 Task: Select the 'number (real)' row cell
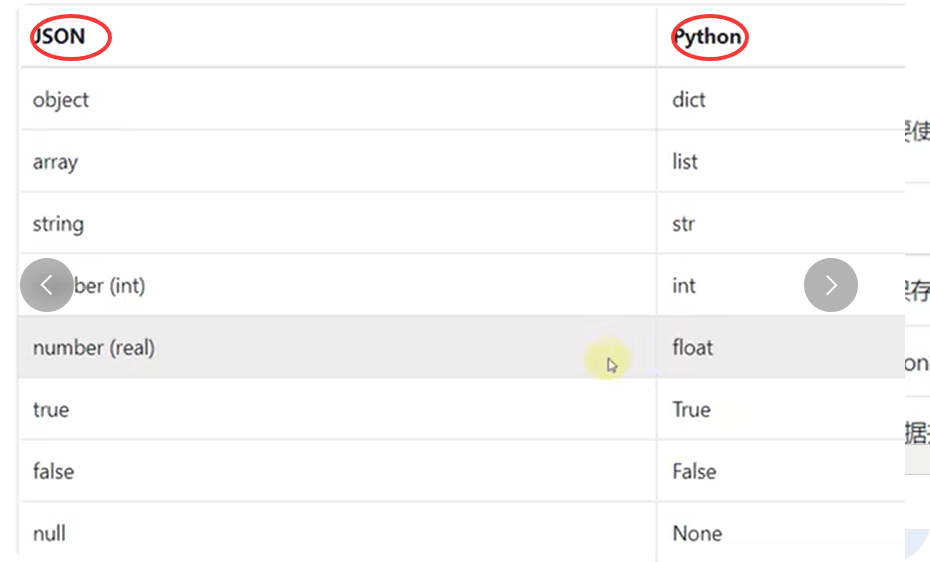94,348
